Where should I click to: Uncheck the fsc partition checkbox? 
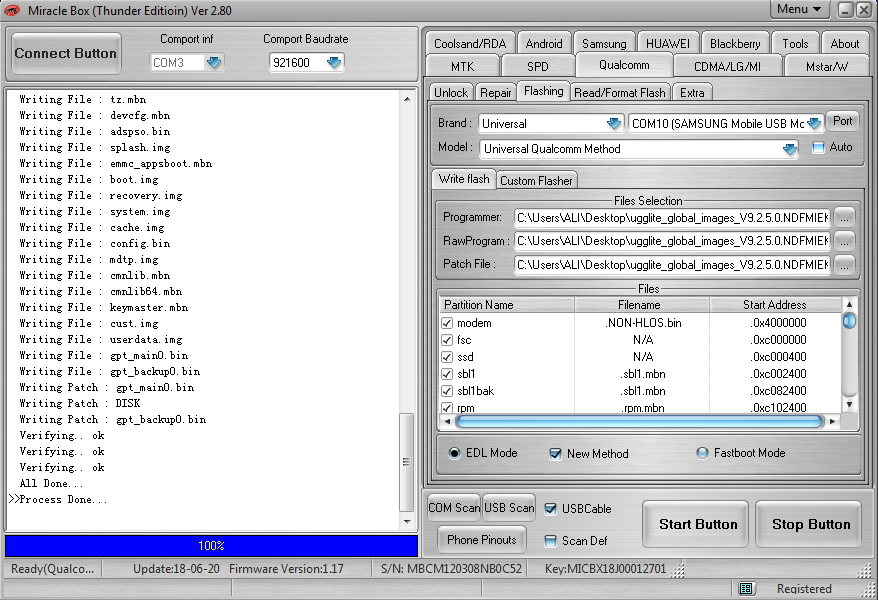click(x=447, y=340)
